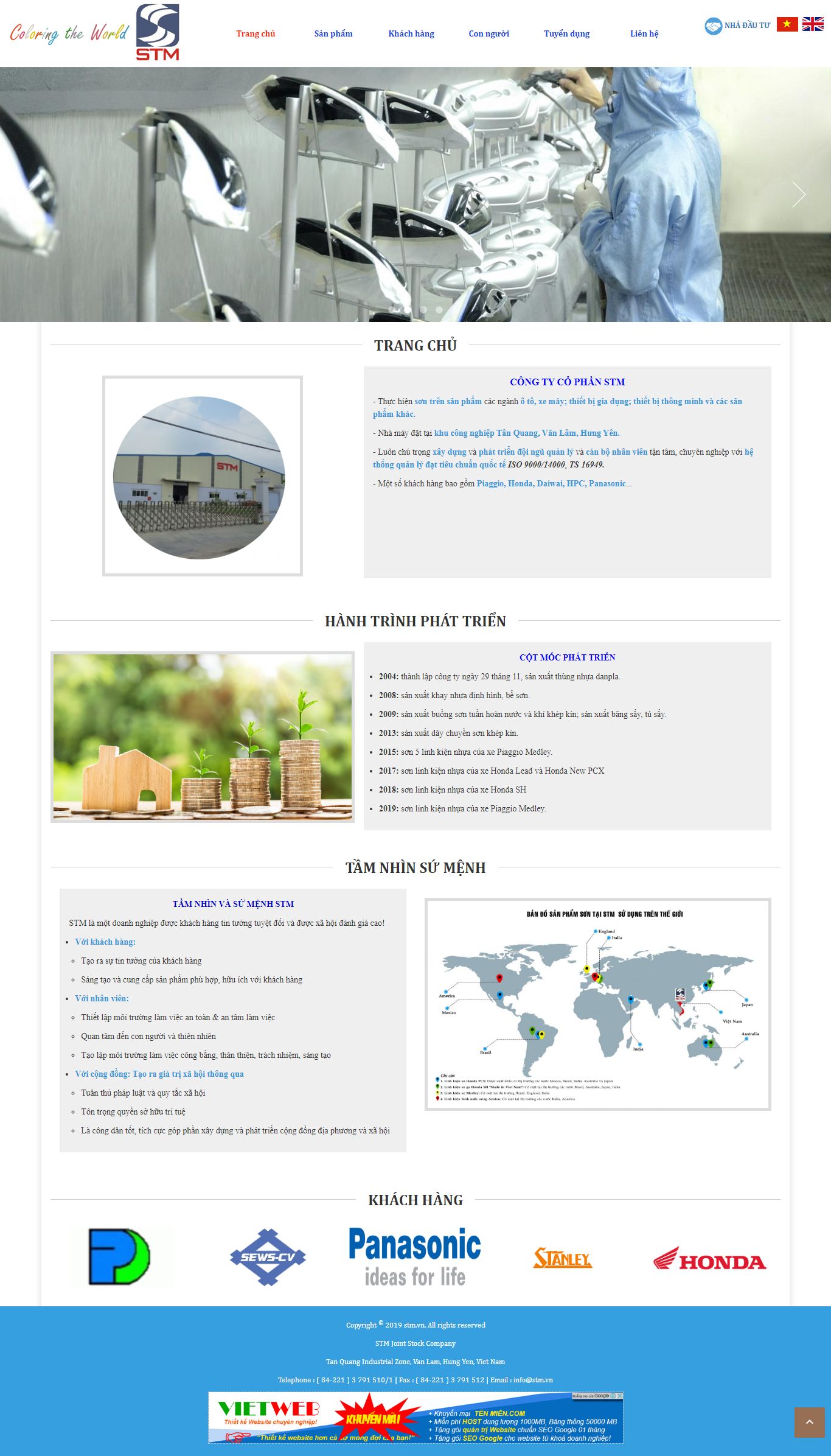
Task: Click the circular STM factory photo
Action: click(200, 477)
